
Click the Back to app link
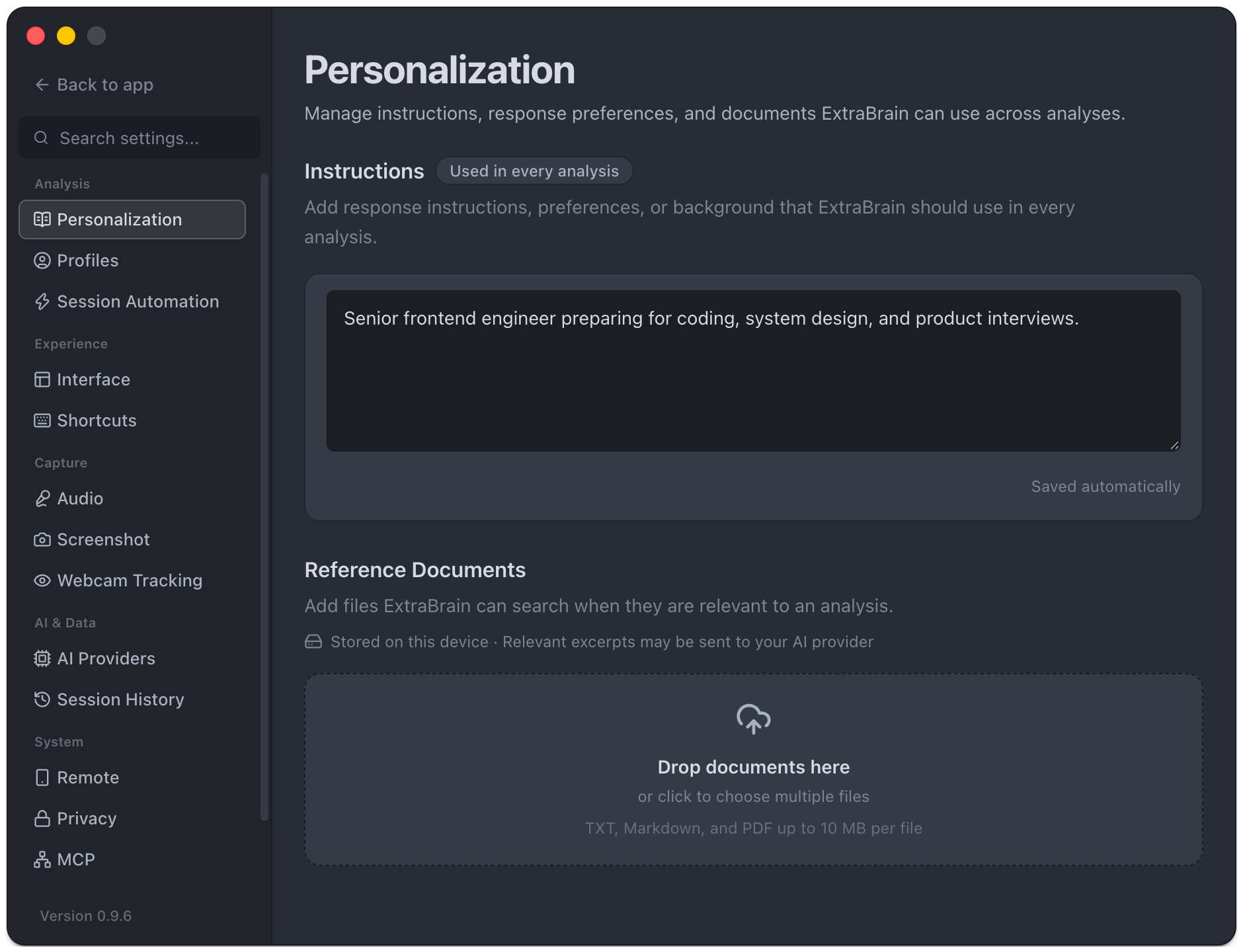94,85
